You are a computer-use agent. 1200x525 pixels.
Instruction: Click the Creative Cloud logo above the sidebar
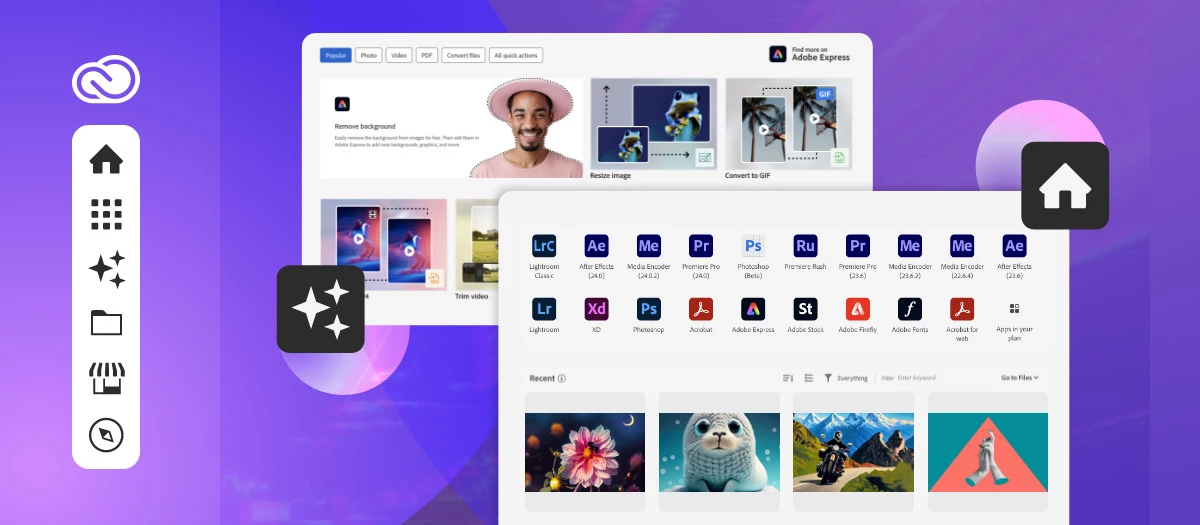[x=106, y=78]
